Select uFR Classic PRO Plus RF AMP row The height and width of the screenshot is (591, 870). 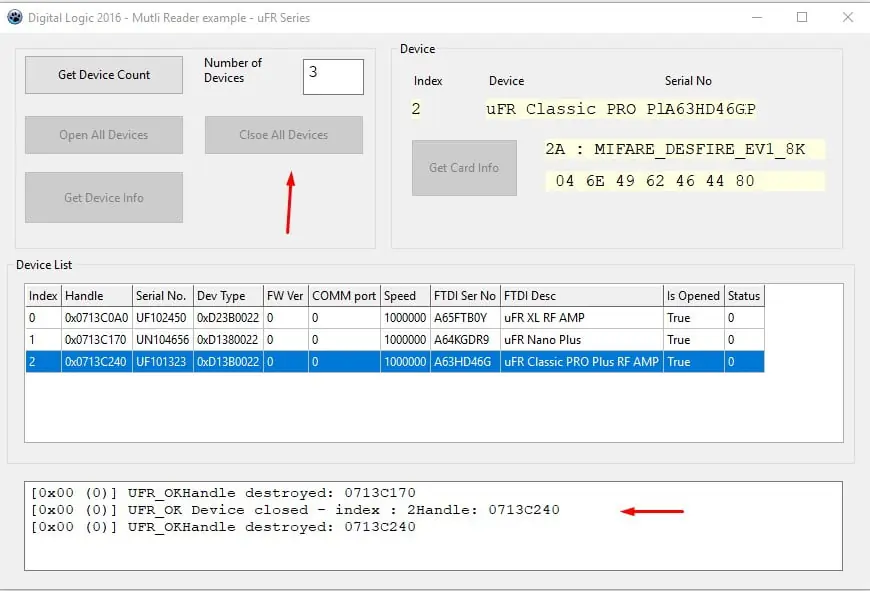(x=394, y=362)
